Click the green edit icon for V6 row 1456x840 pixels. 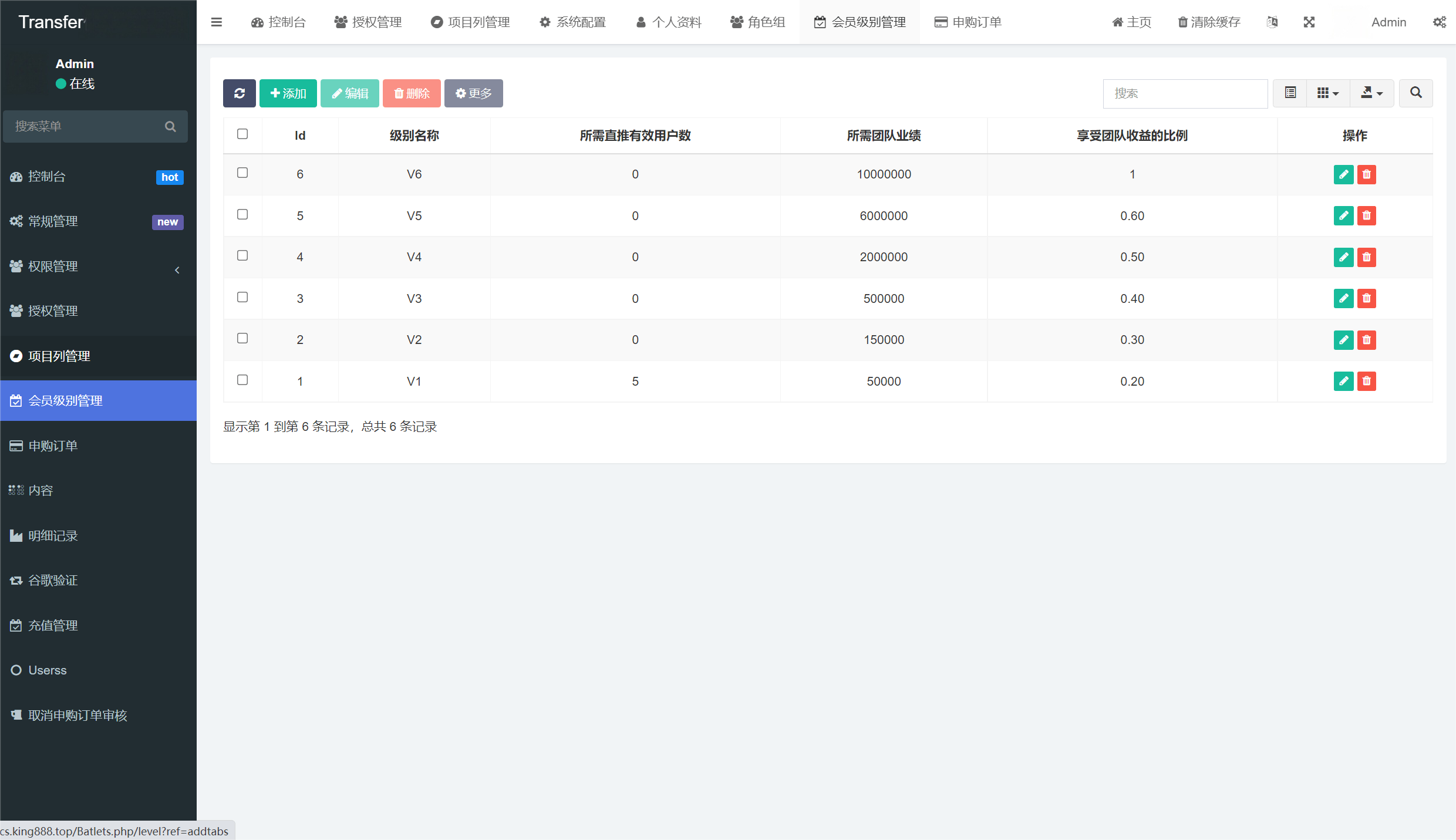pos(1343,174)
